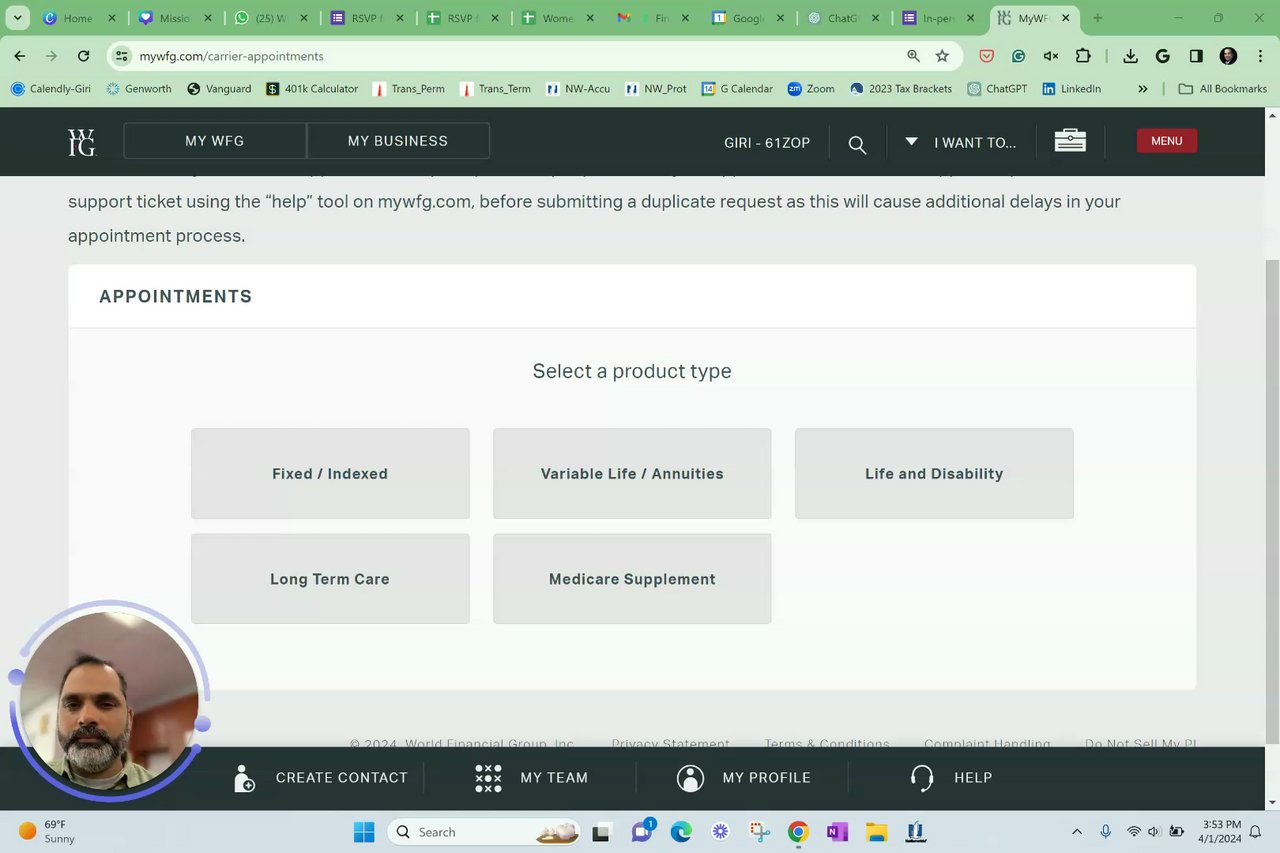1280x853 pixels.
Task: Open the Vanguard bookmark
Action: [x=219, y=88]
